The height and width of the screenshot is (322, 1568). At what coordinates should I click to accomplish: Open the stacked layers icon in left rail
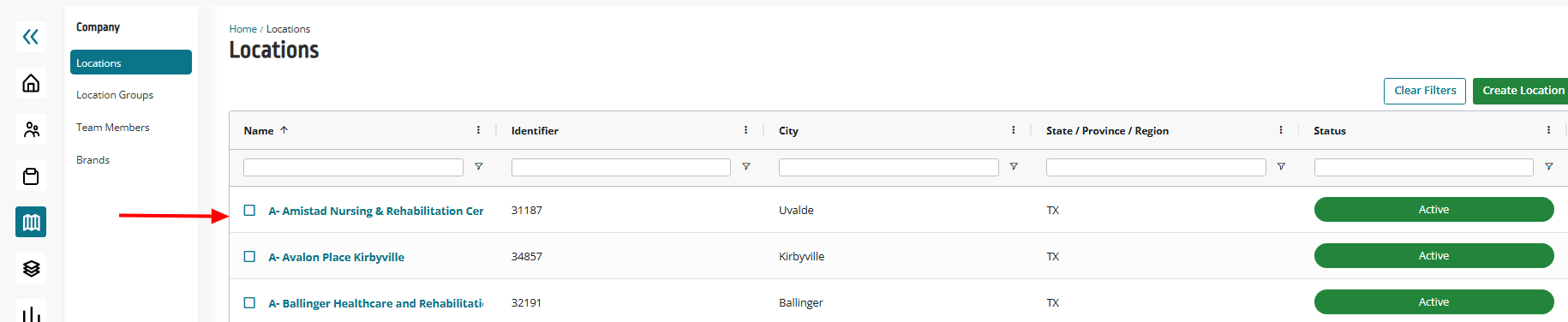(x=31, y=268)
